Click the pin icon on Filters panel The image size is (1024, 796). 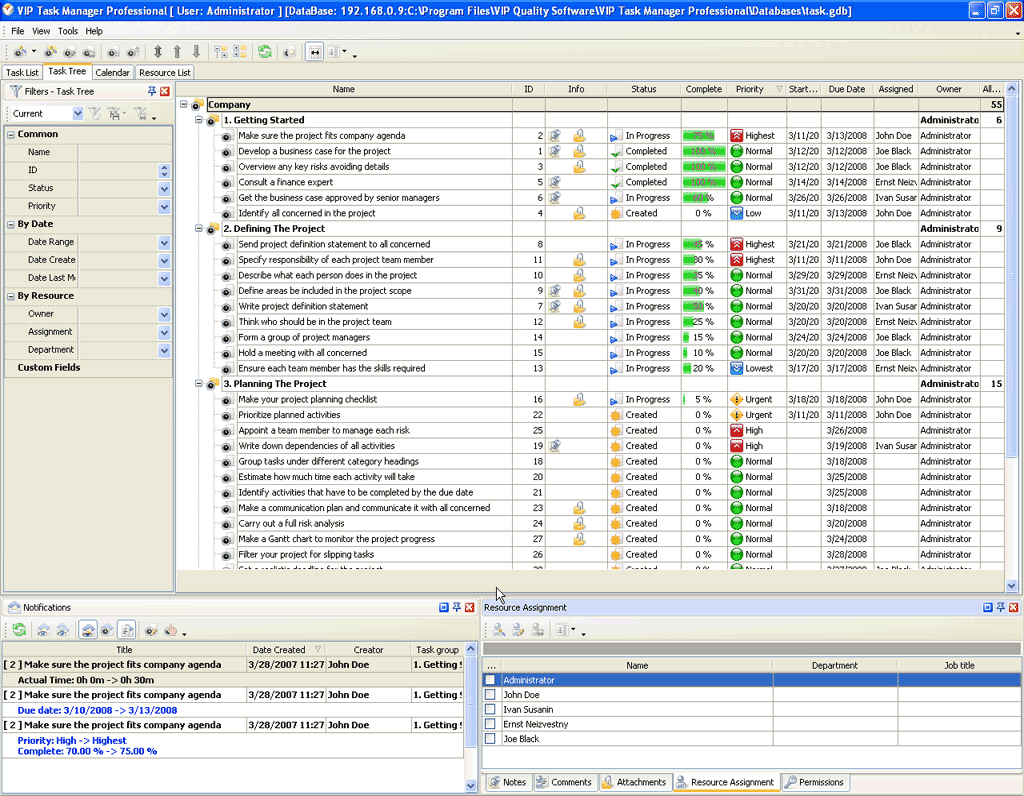[152, 91]
